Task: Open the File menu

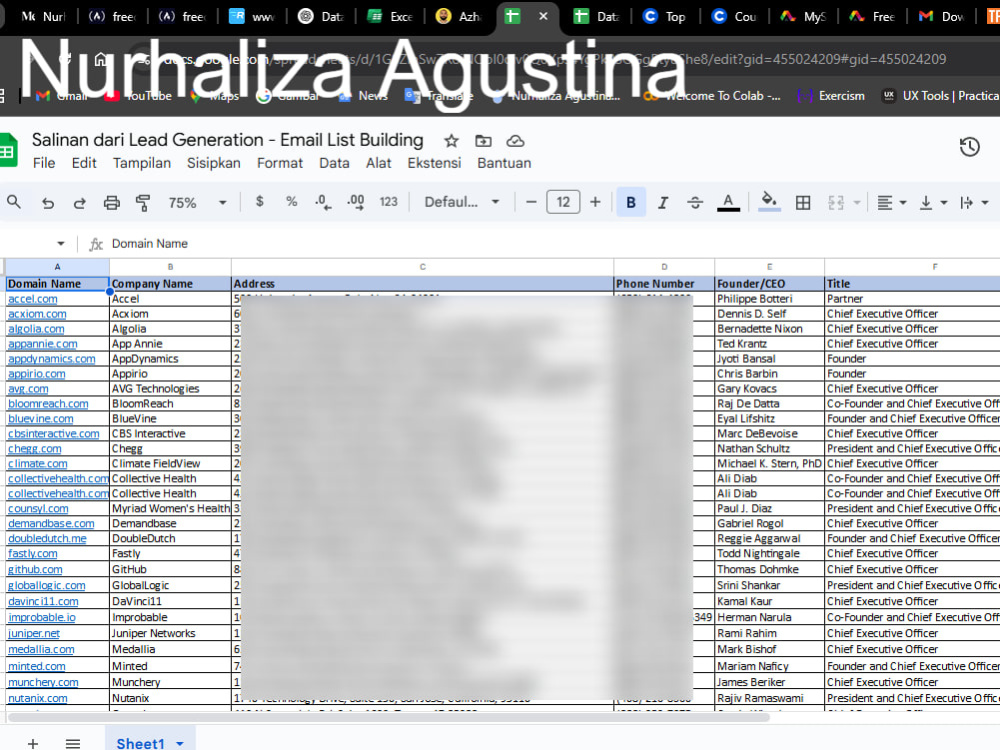Action: tap(44, 163)
